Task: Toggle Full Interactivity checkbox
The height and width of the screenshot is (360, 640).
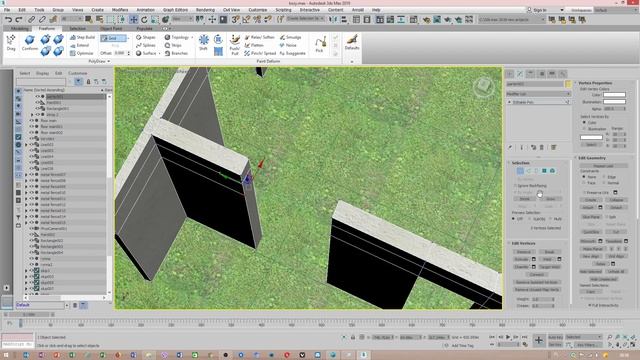Action: pyautogui.click(x=590, y=305)
